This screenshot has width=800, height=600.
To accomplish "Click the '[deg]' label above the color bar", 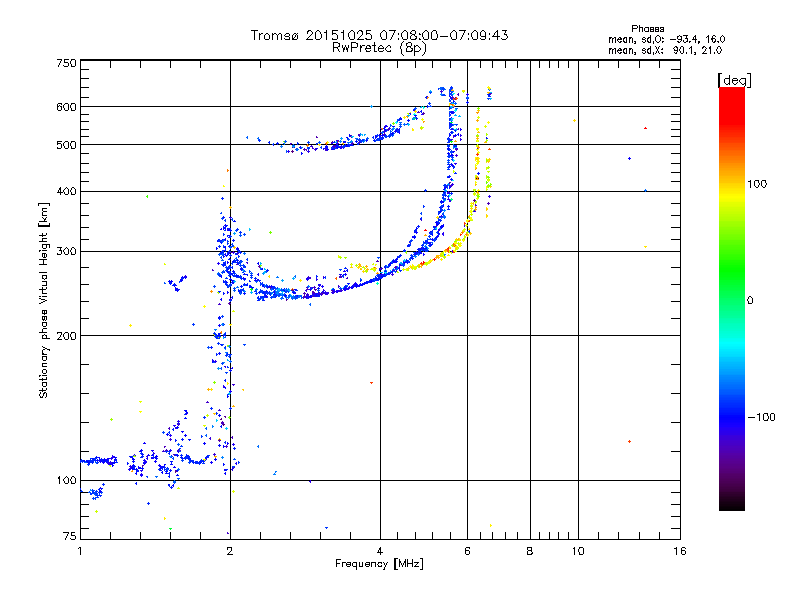I will [734, 80].
